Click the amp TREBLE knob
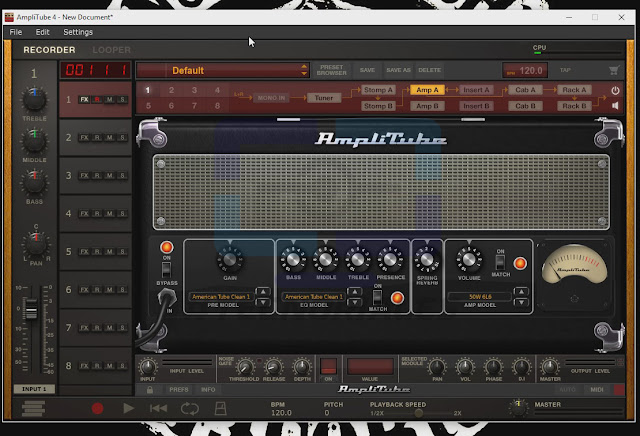This screenshot has width=640, height=436. pos(358,259)
